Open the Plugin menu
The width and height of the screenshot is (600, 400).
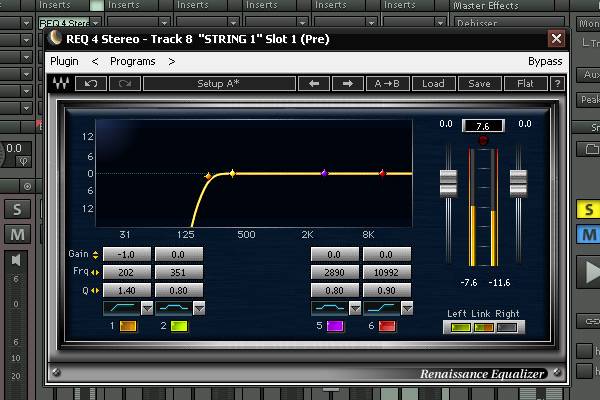pyautogui.click(x=64, y=61)
